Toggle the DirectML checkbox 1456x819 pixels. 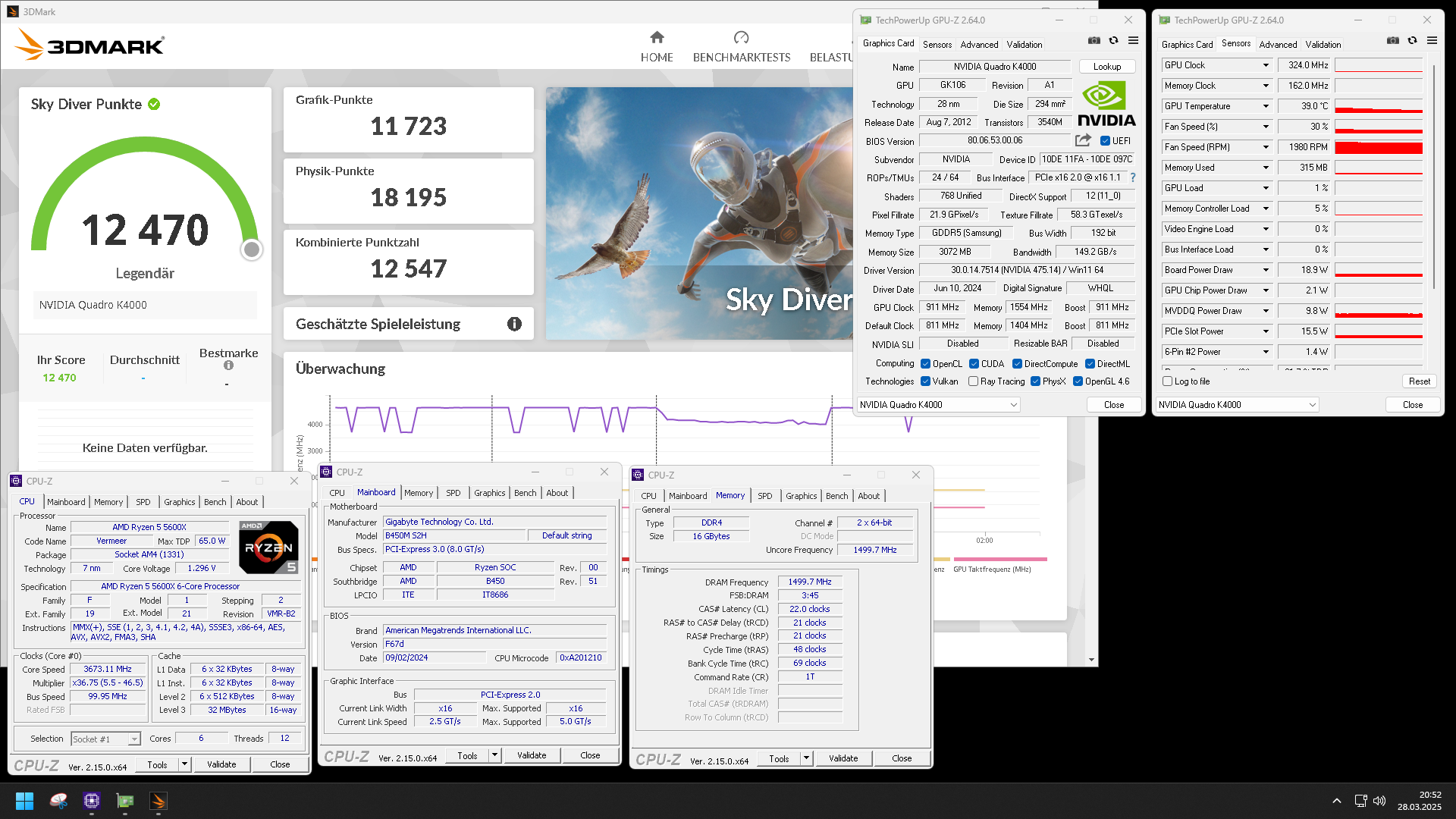point(1090,364)
